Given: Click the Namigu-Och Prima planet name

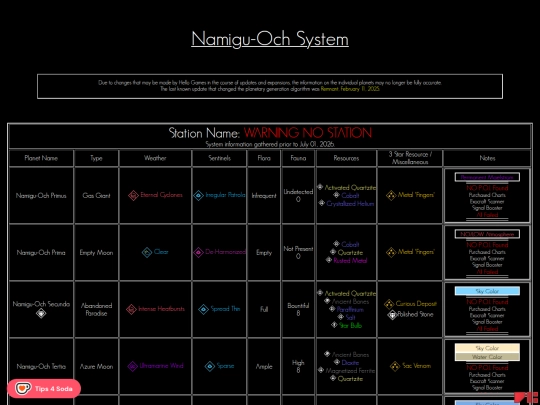Looking at the screenshot, I should click(41, 252).
